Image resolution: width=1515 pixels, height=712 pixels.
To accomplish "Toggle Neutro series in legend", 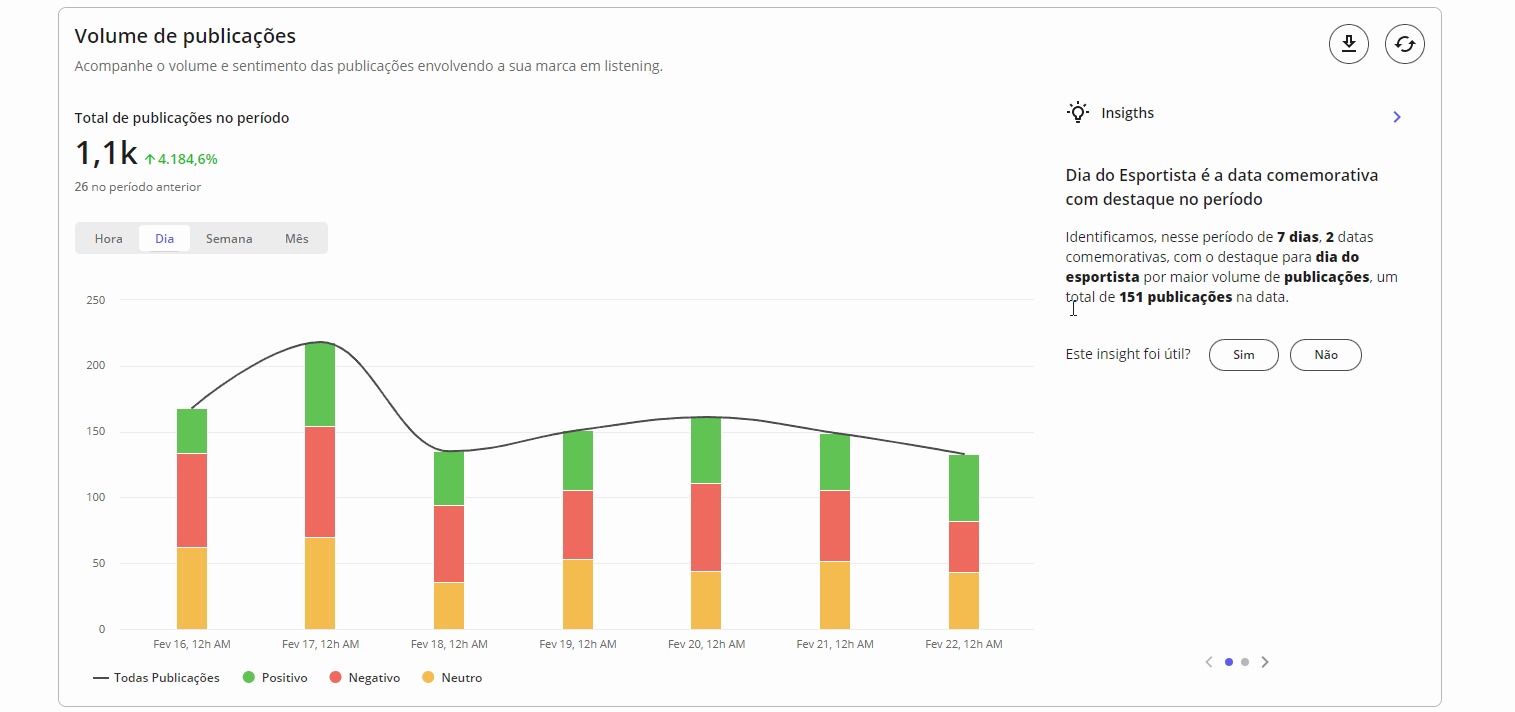I will [452, 678].
